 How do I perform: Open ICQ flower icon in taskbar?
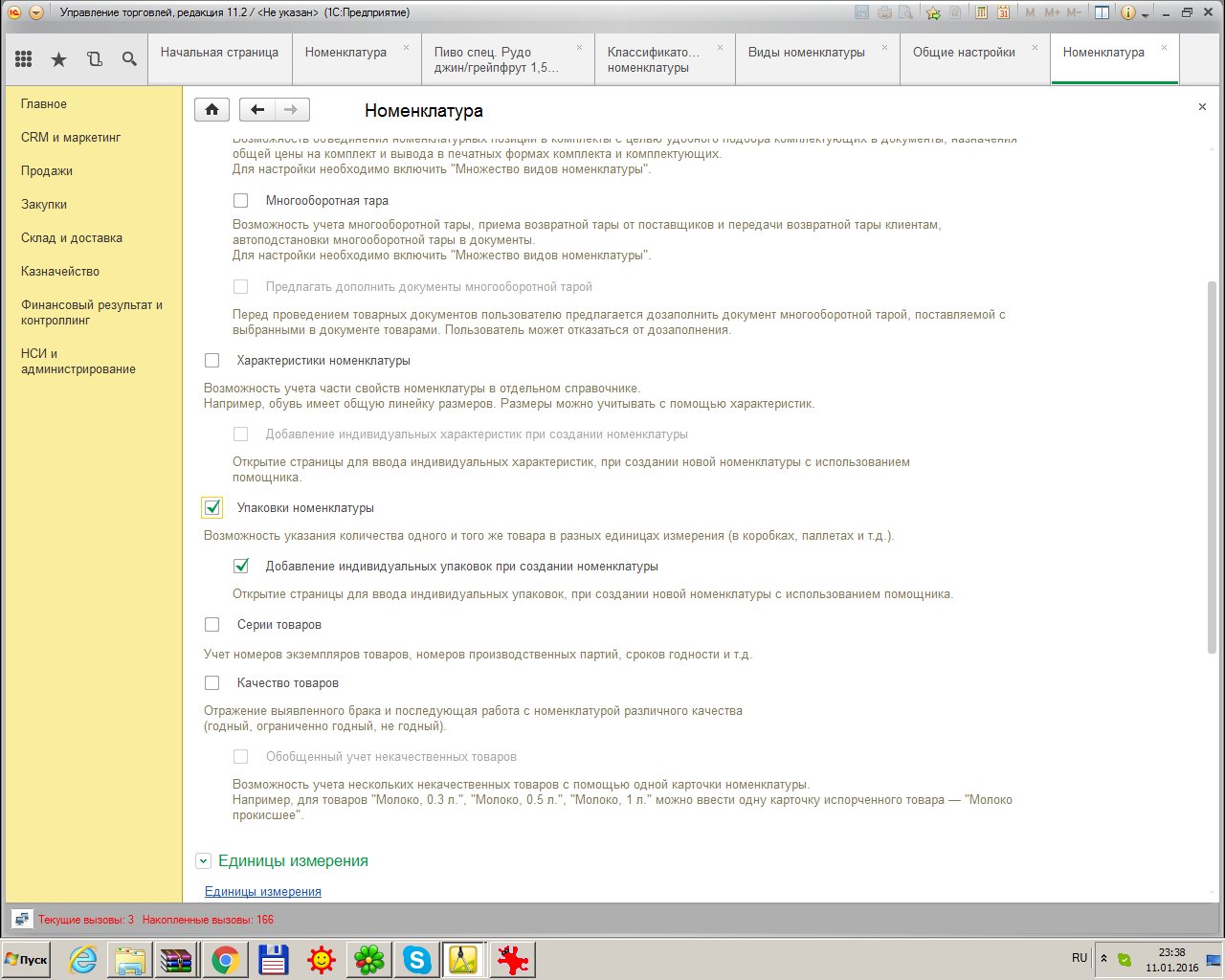369,960
